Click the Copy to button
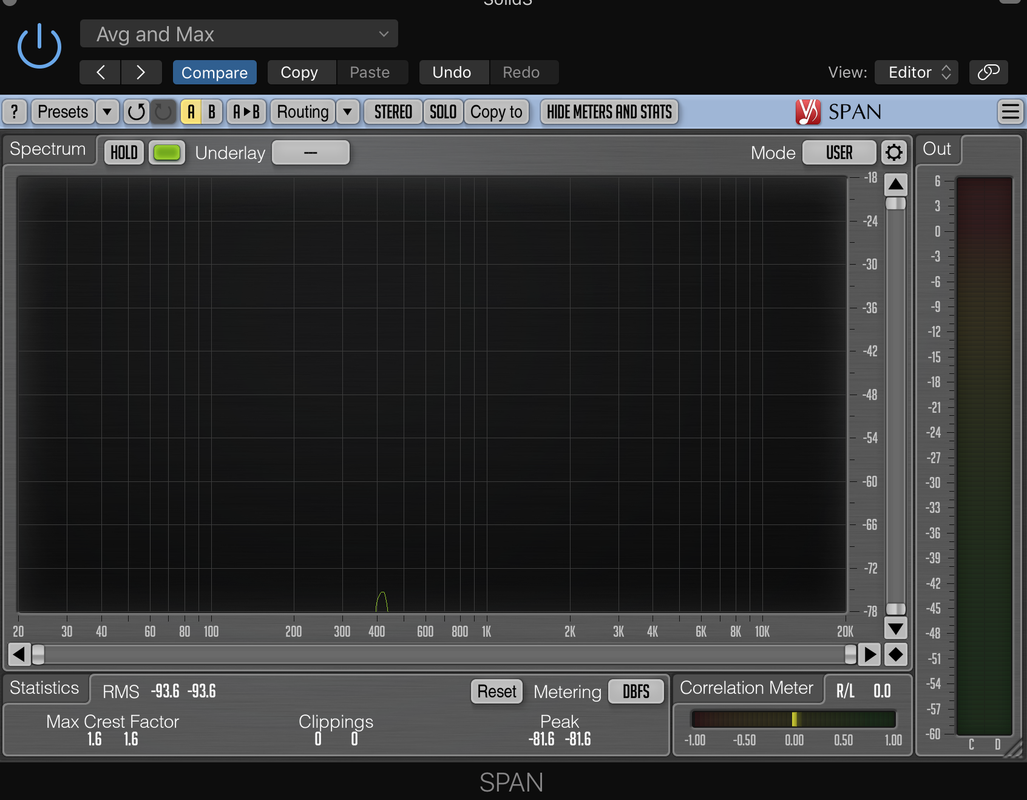1027x800 pixels. [496, 112]
